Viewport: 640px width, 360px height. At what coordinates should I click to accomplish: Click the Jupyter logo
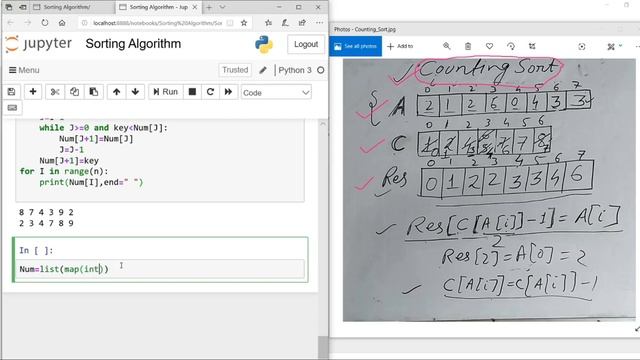tap(38, 44)
